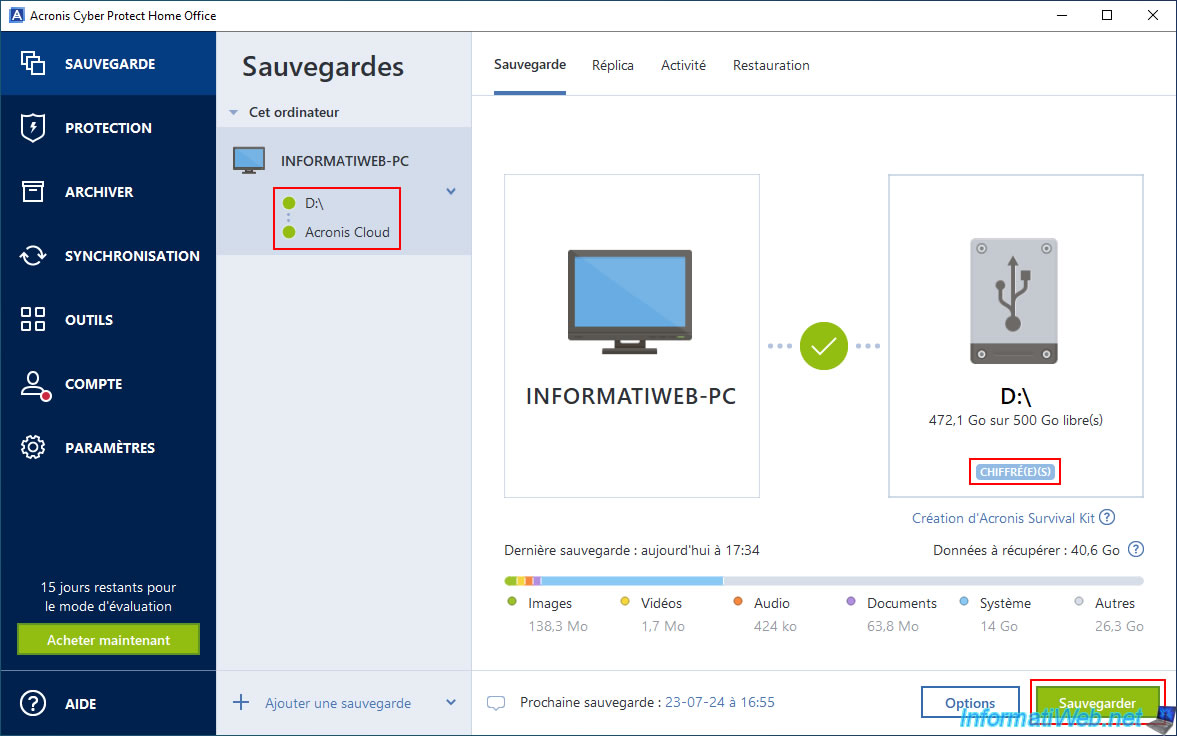Image resolution: width=1177 pixels, height=736 pixels.
Task: Open the Aide help section
Action: (x=108, y=704)
